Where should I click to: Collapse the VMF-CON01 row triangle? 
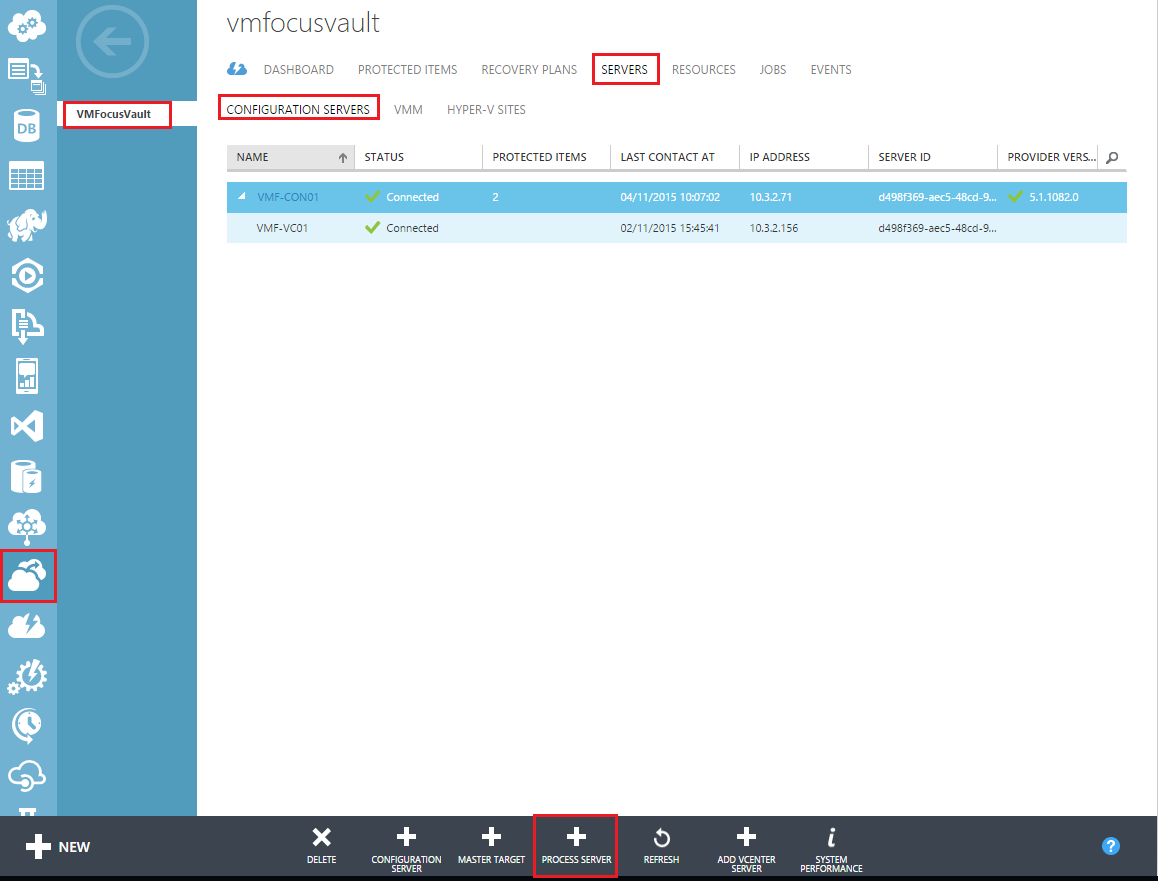click(x=241, y=197)
